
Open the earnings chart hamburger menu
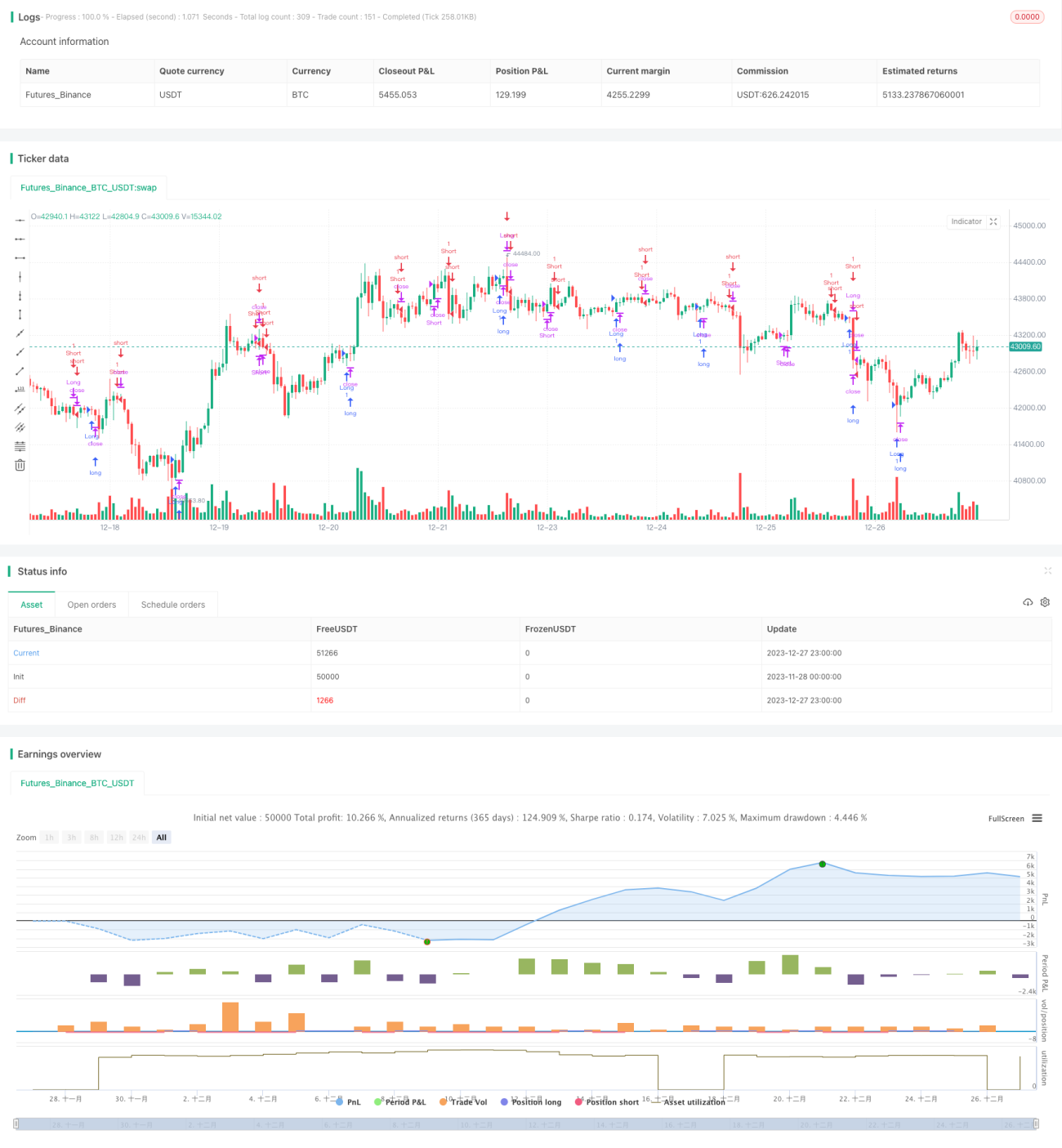tap(1037, 818)
